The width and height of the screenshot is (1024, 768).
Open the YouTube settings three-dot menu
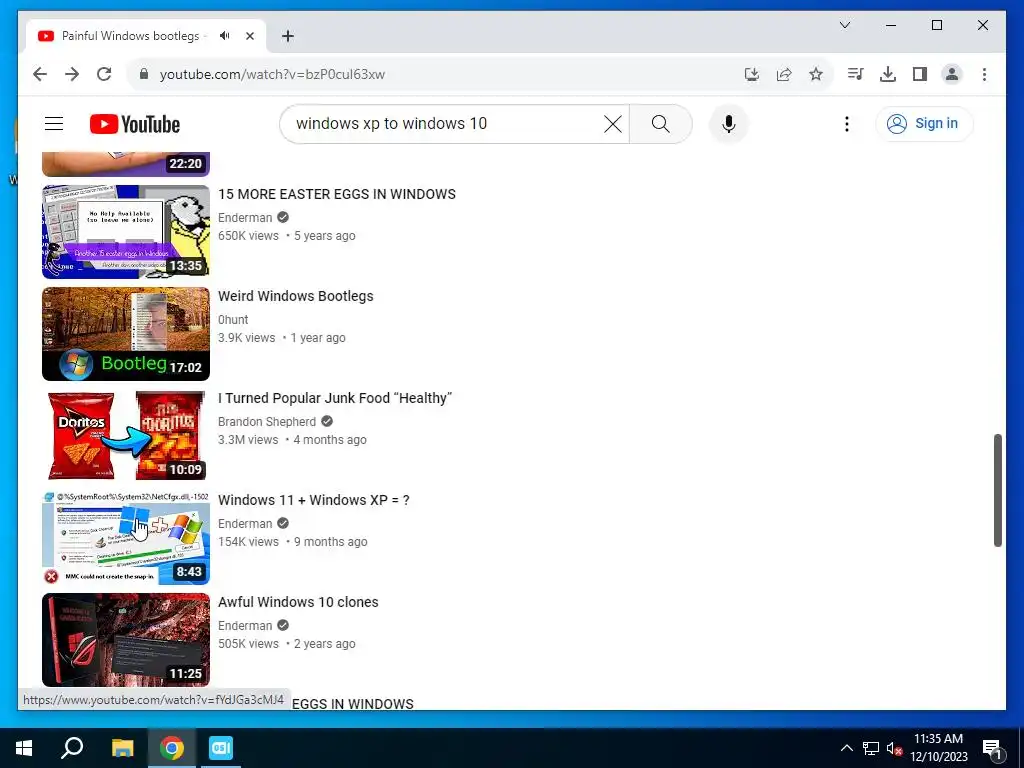(846, 124)
